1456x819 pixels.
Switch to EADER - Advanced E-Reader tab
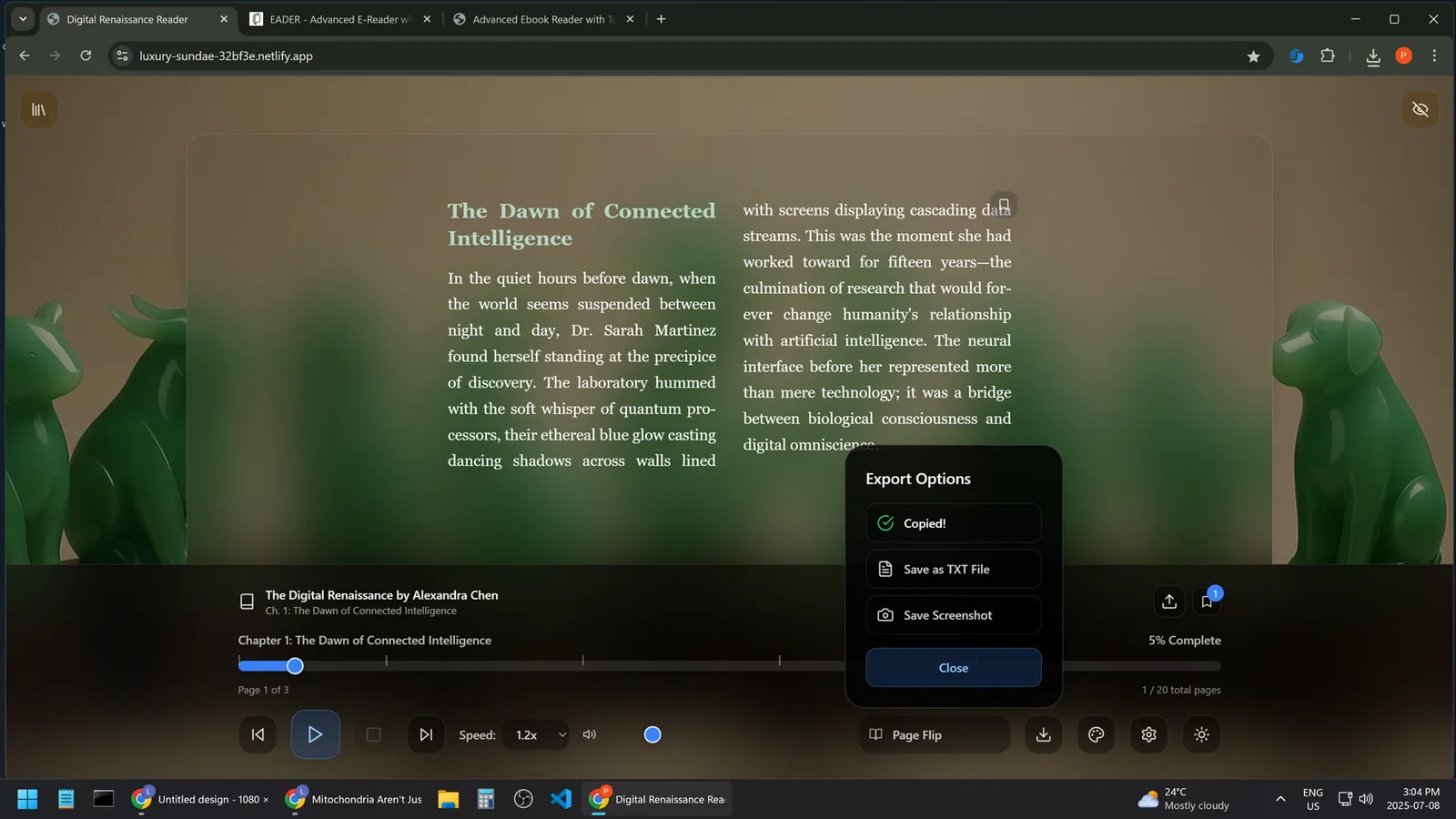tap(340, 19)
